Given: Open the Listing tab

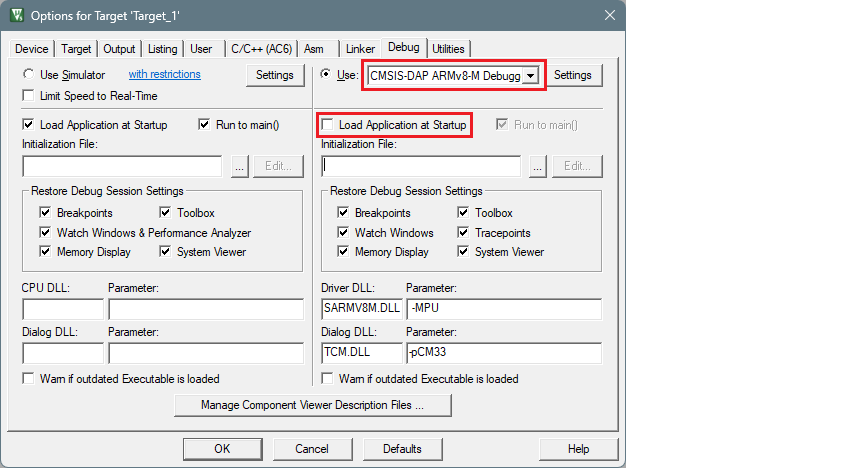Looking at the screenshot, I should point(162,49).
